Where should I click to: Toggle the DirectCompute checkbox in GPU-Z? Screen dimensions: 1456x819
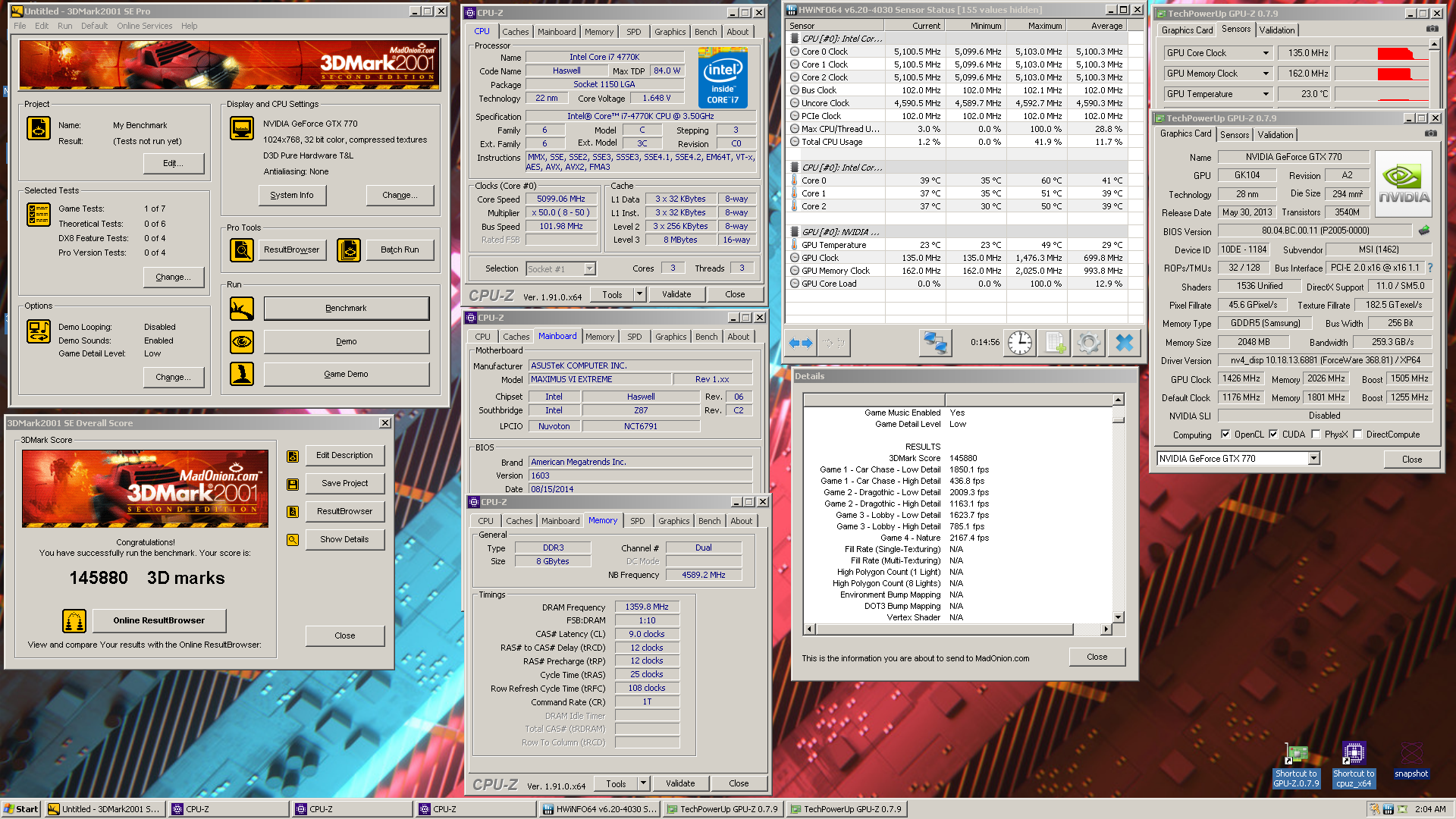coord(1357,435)
